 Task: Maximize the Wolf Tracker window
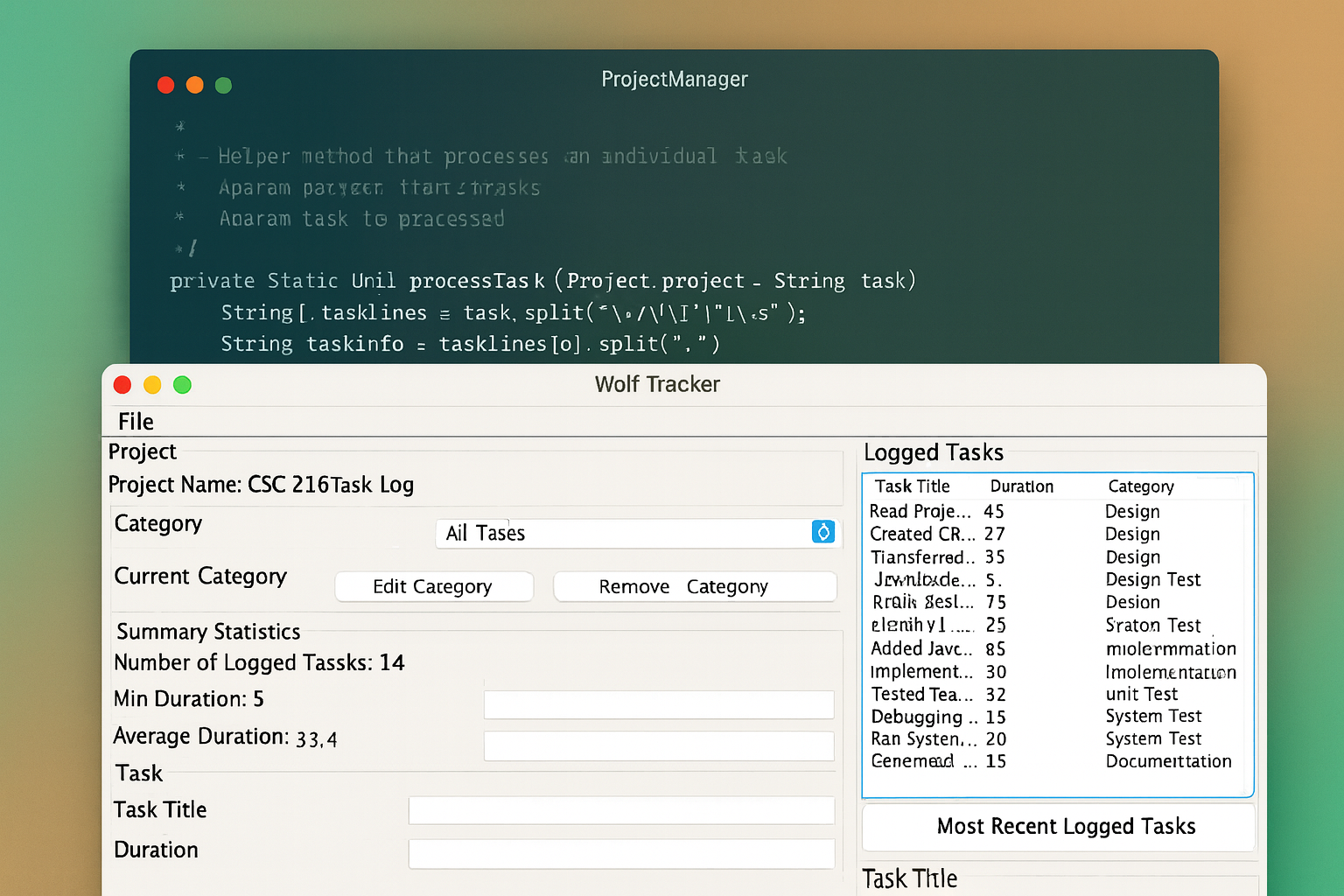(x=182, y=385)
